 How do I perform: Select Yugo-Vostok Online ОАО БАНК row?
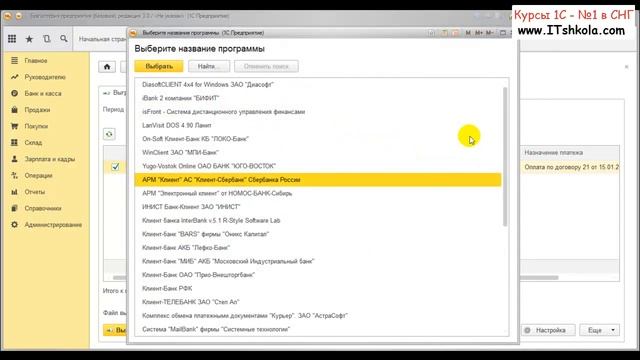click(x=318, y=166)
